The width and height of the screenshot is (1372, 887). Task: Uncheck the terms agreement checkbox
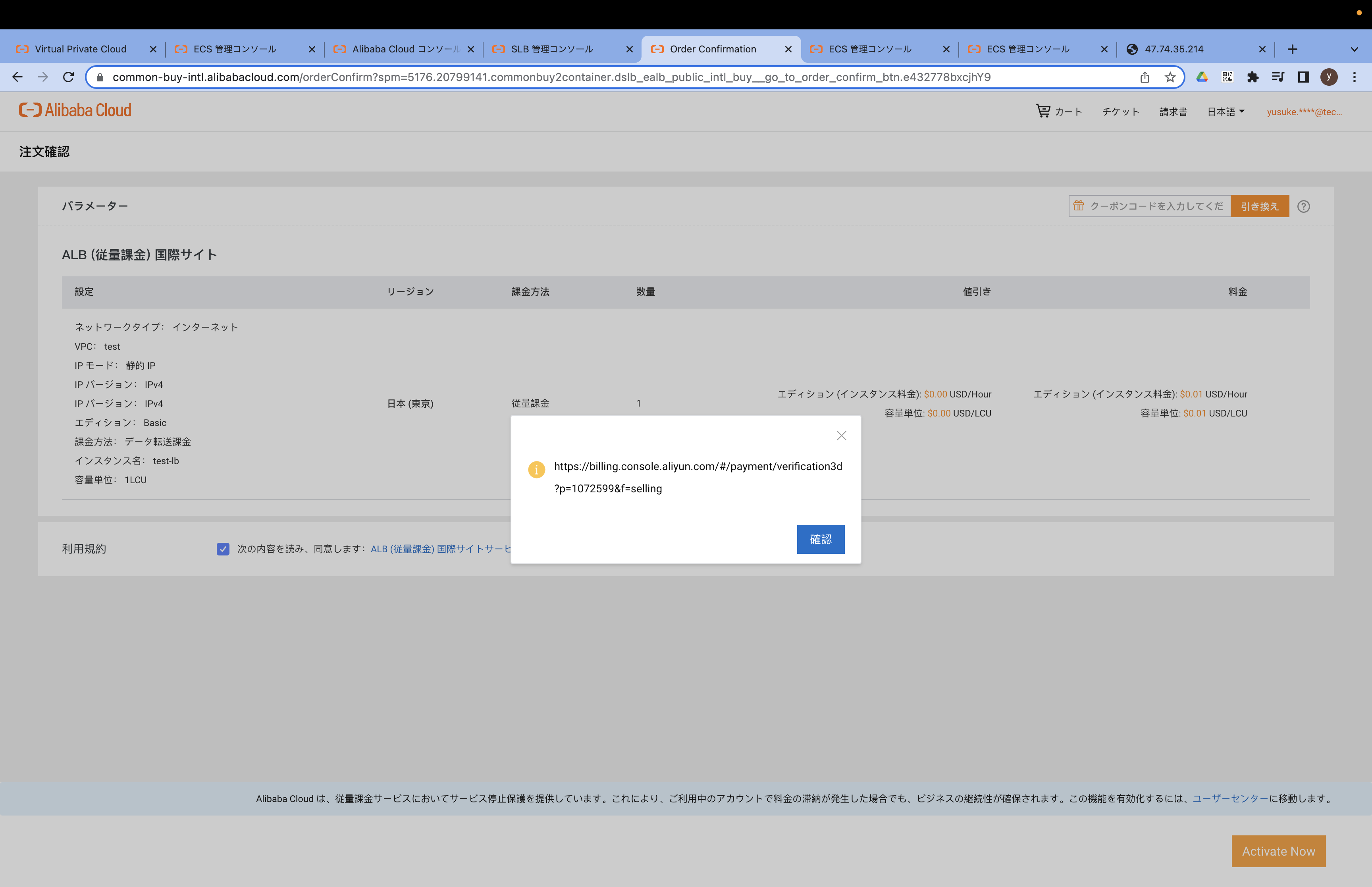223,549
